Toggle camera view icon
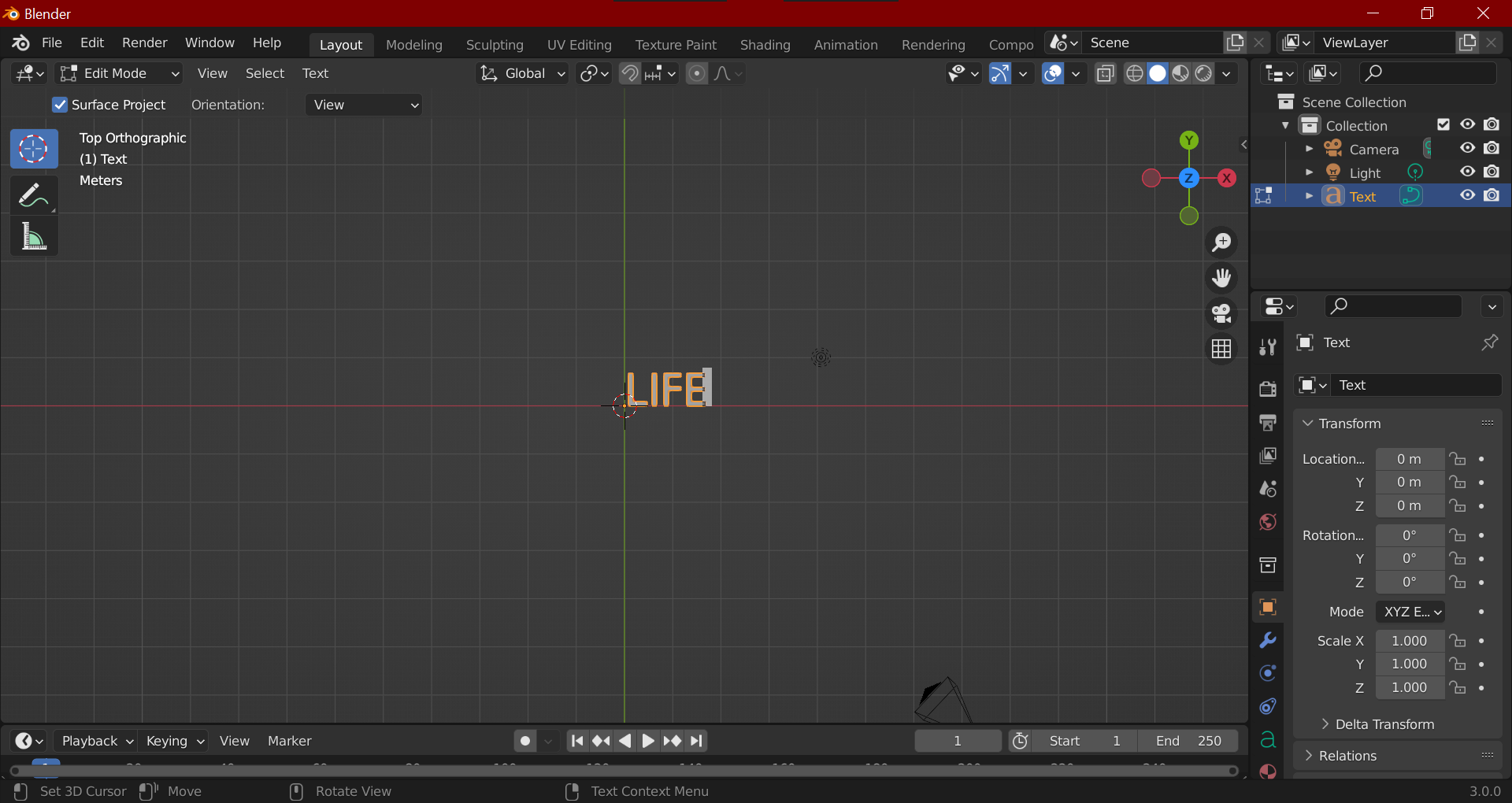 tap(1221, 313)
